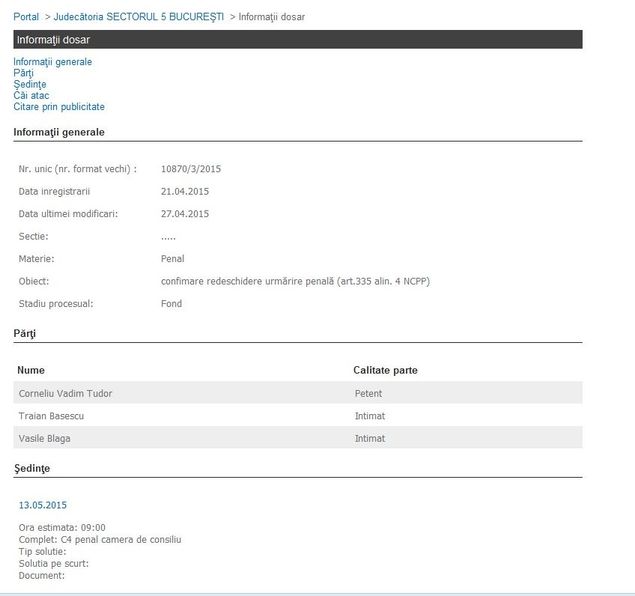Click the Părţi bold section heading
This screenshot has width=635, height=596.
pyautogui.click(x=24, y=334)
